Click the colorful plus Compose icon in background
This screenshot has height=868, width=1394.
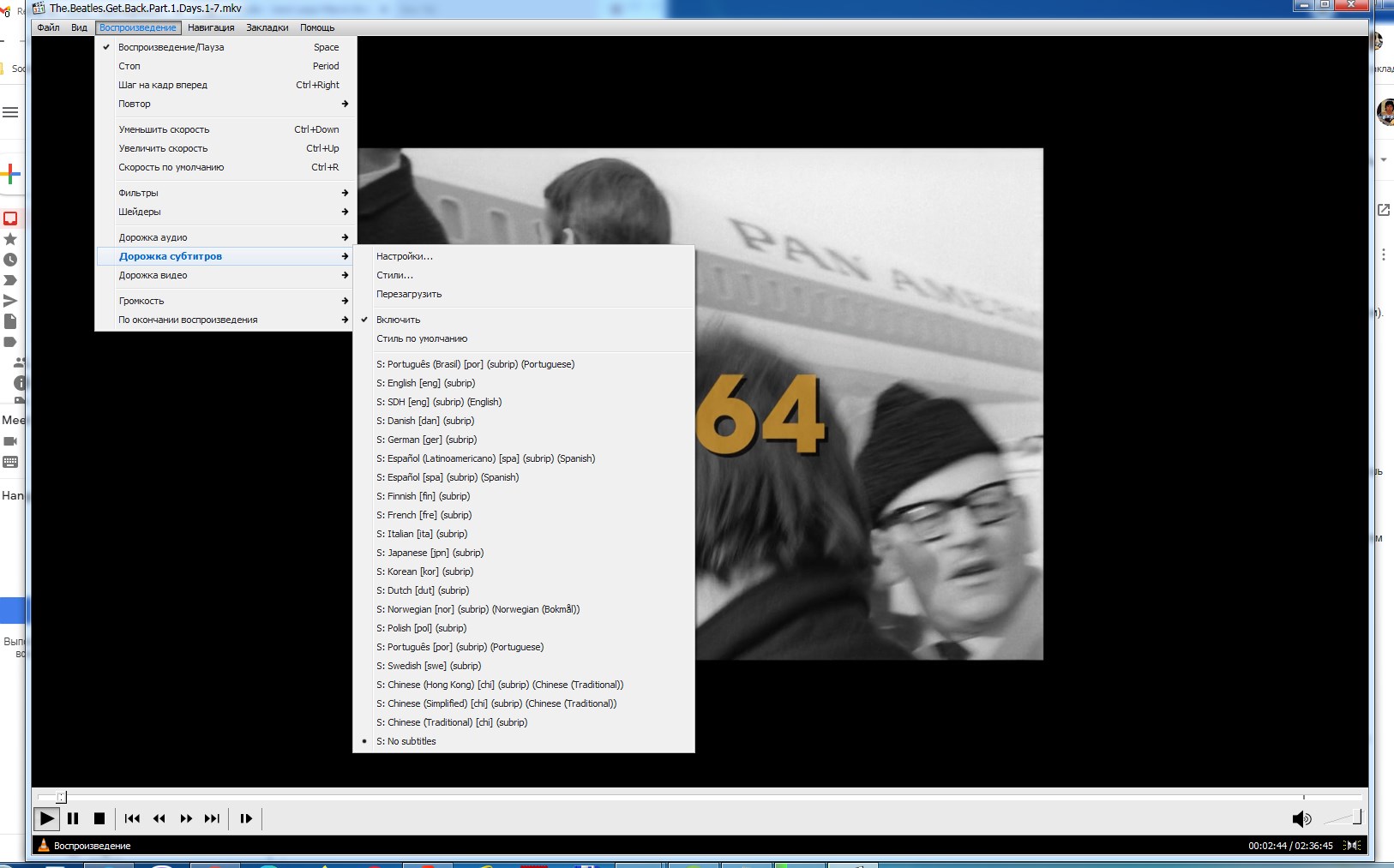(x=10, y=174)
